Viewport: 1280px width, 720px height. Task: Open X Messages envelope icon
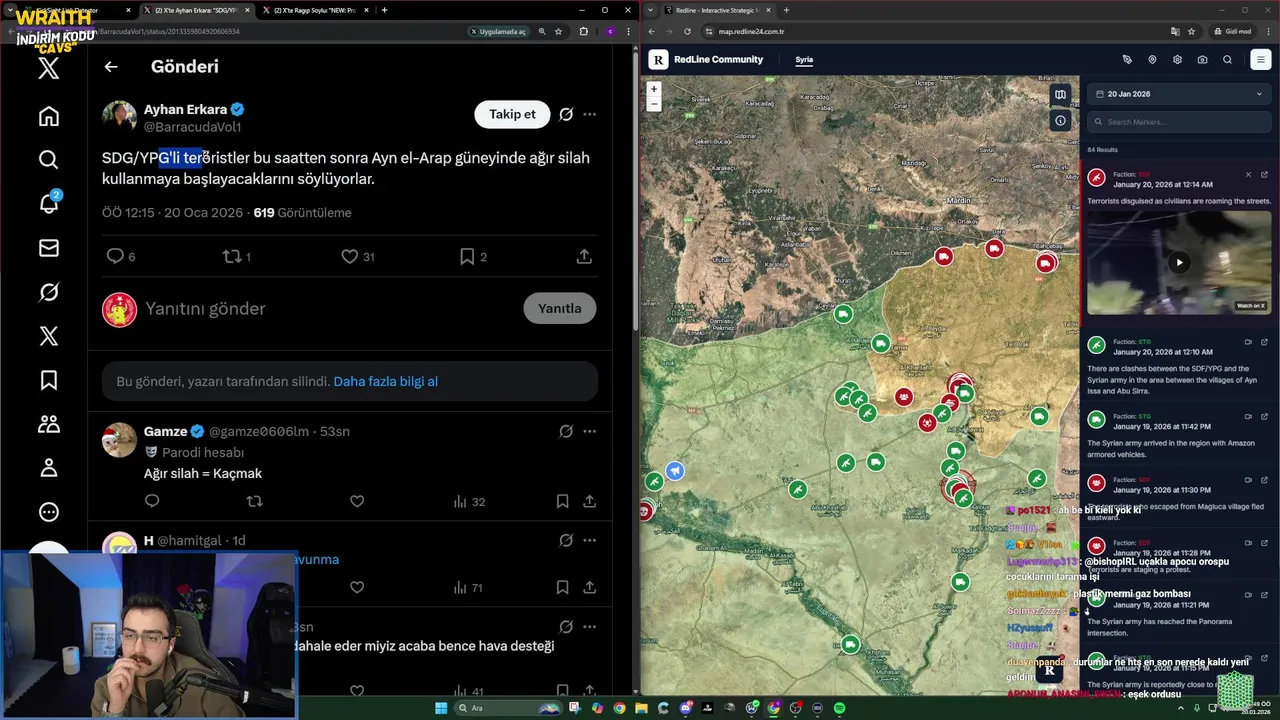48,248
